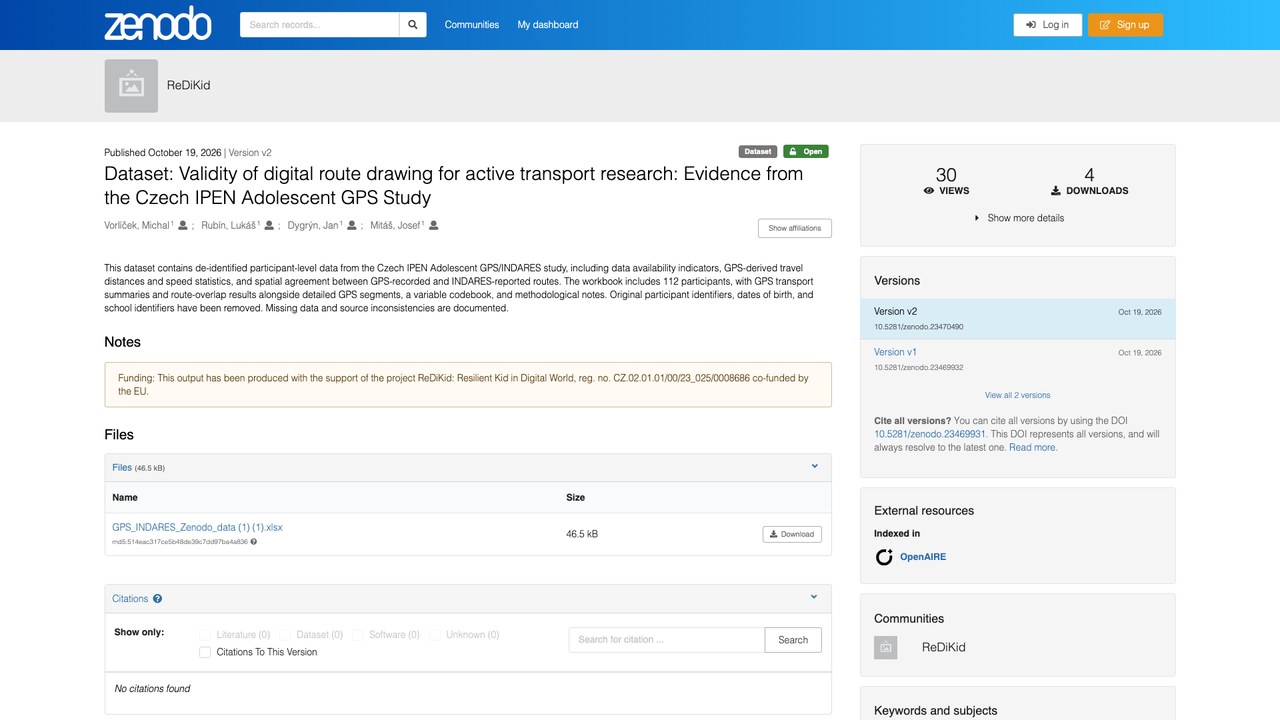
Task: Click the Read more link
Action: tap(1032, 448)
